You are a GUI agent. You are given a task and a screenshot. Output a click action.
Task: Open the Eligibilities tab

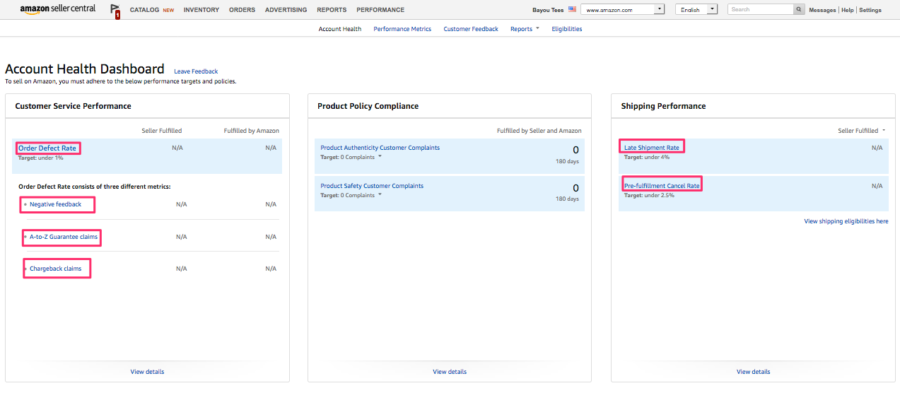(567, 29)
